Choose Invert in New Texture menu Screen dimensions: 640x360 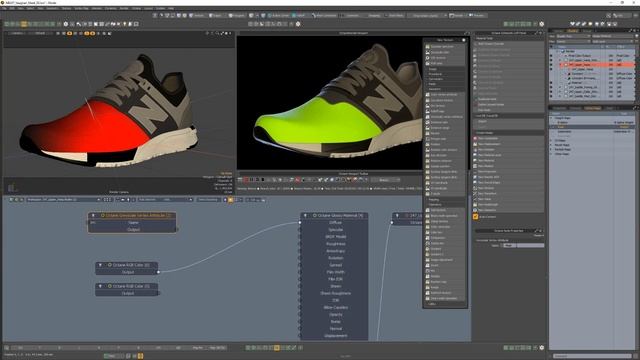tap(444, 265)
